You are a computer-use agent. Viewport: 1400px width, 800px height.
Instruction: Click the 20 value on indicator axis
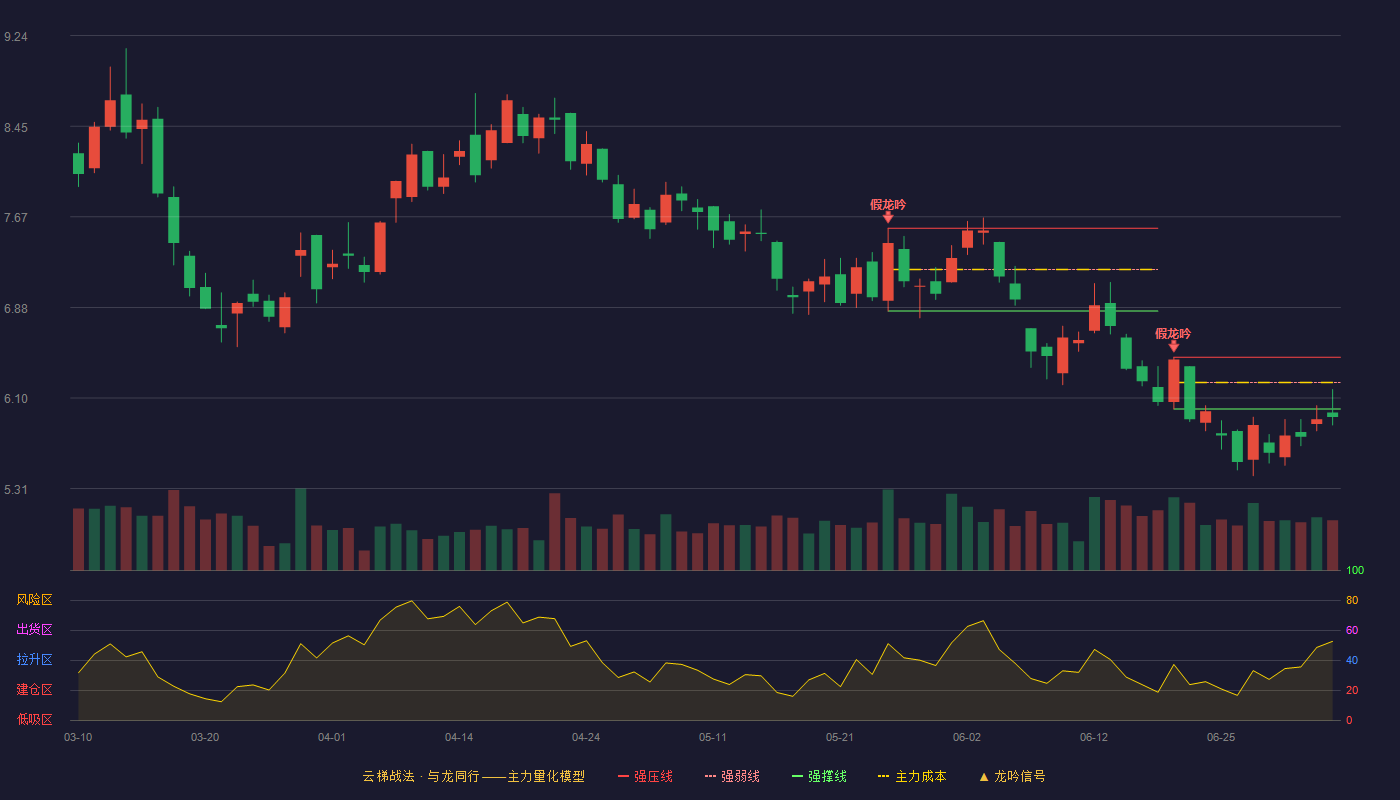(x=1352, y=691)
